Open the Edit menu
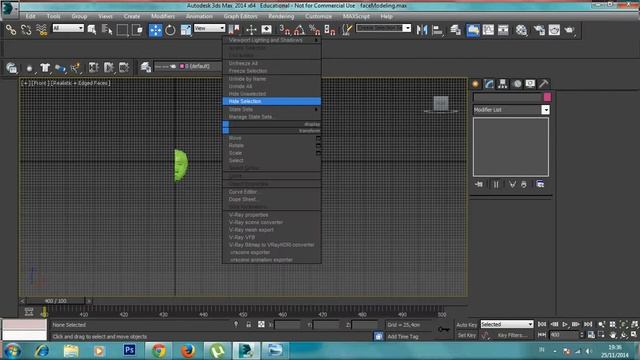The width and height of the screenshot is (640, 360). tap(31, 16)
